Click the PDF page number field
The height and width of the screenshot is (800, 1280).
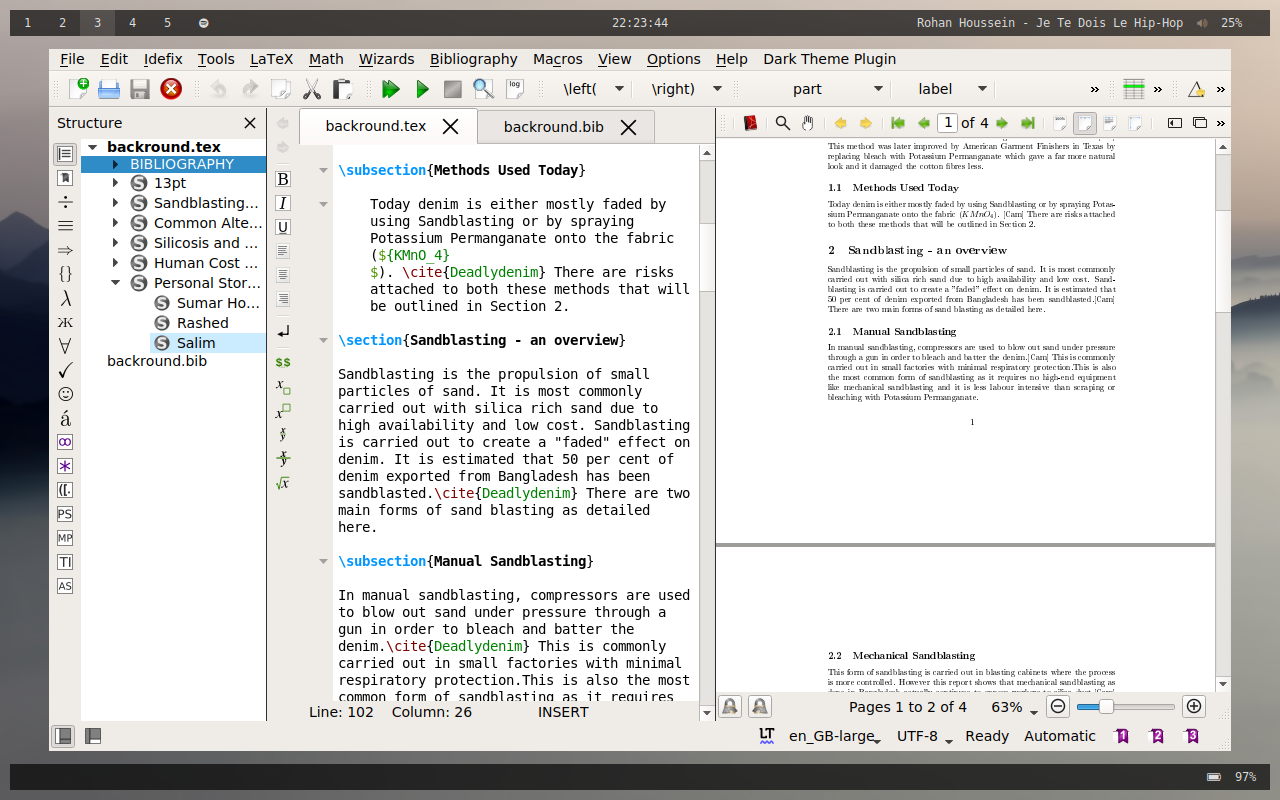point(947,123)
